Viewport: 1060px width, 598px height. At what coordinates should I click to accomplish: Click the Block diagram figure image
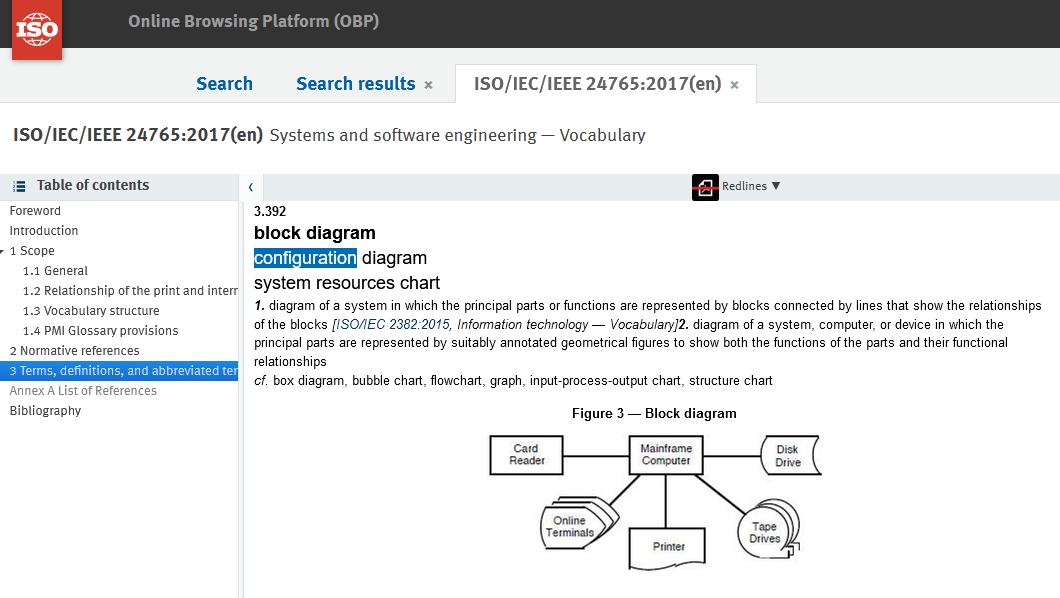tap(655, 502)
